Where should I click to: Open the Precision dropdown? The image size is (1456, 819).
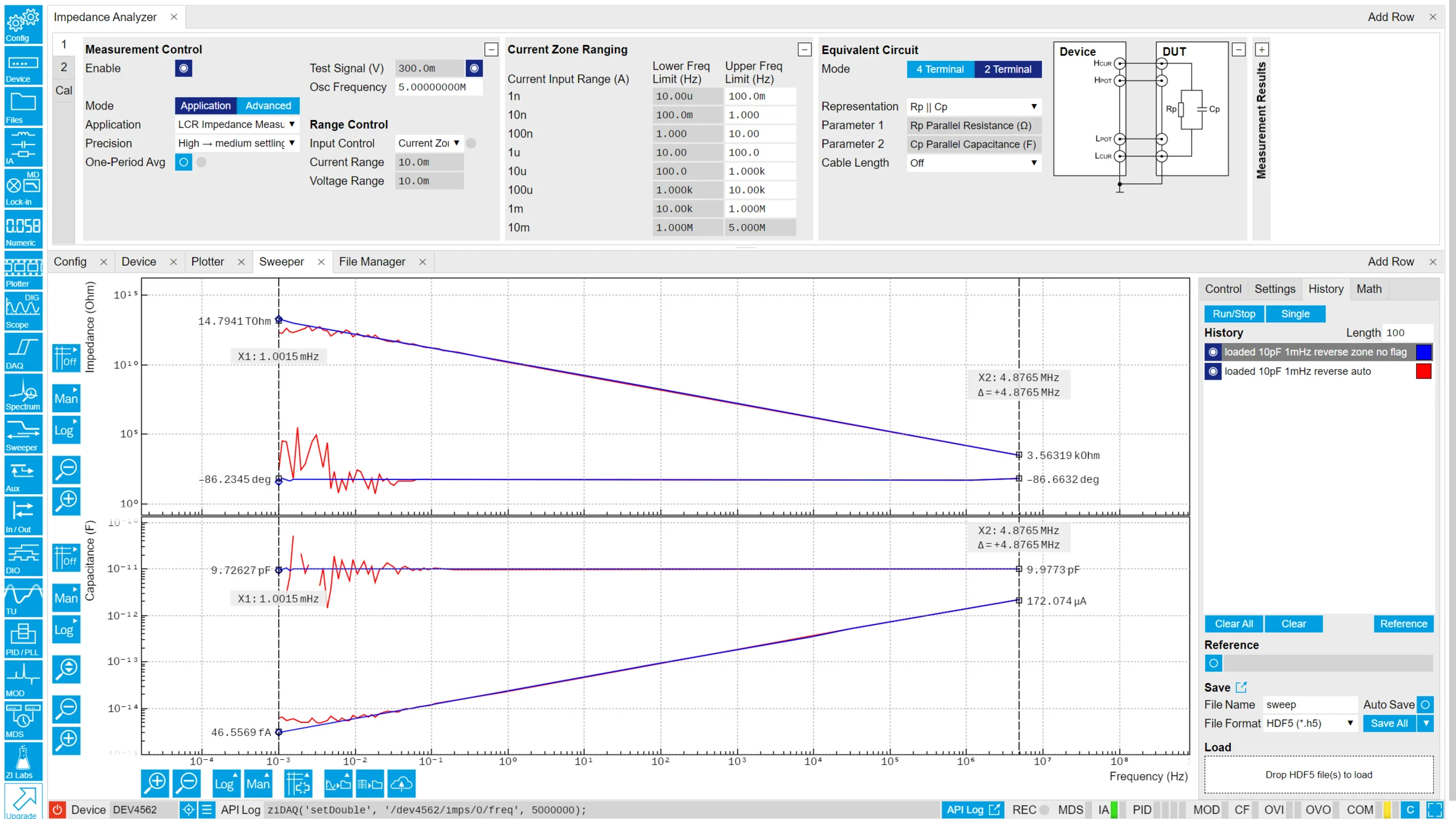[236, 143]
